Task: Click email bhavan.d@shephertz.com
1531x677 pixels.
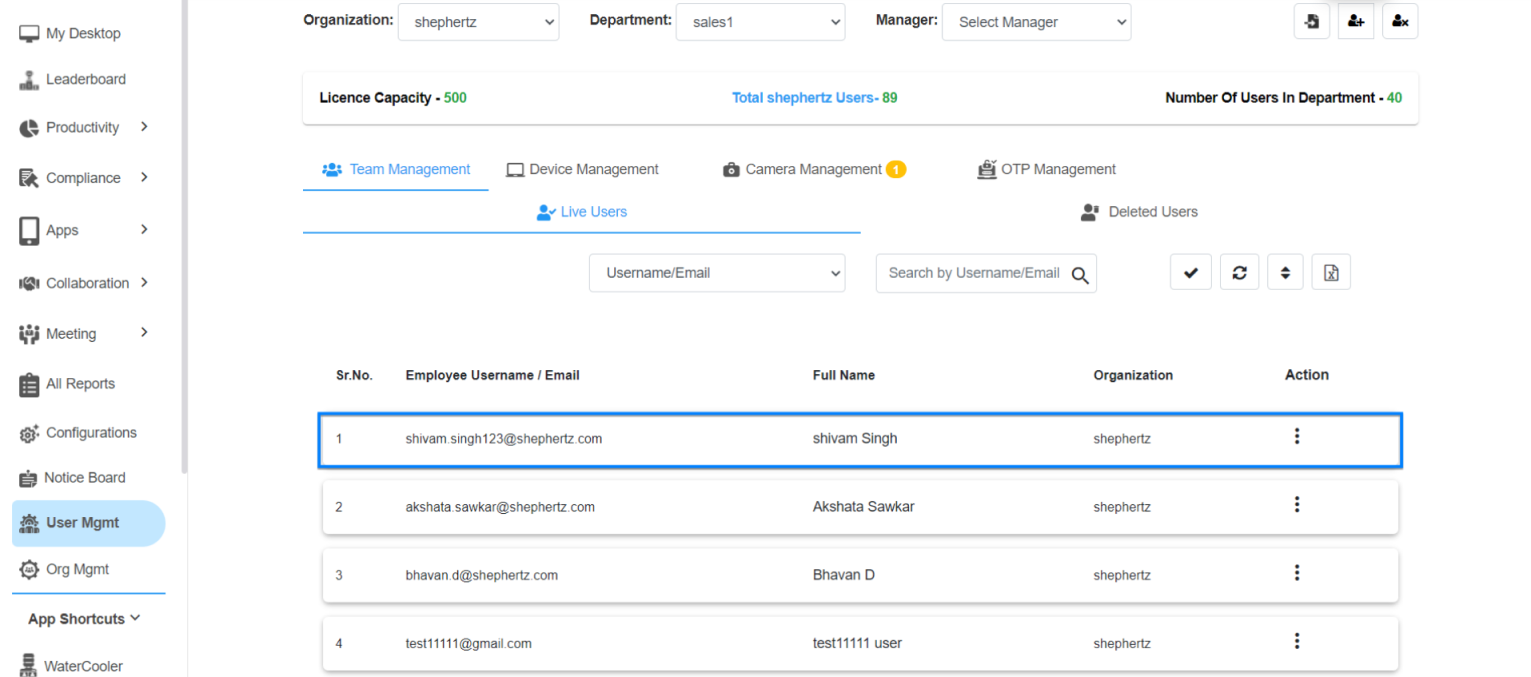Action: 482,575
